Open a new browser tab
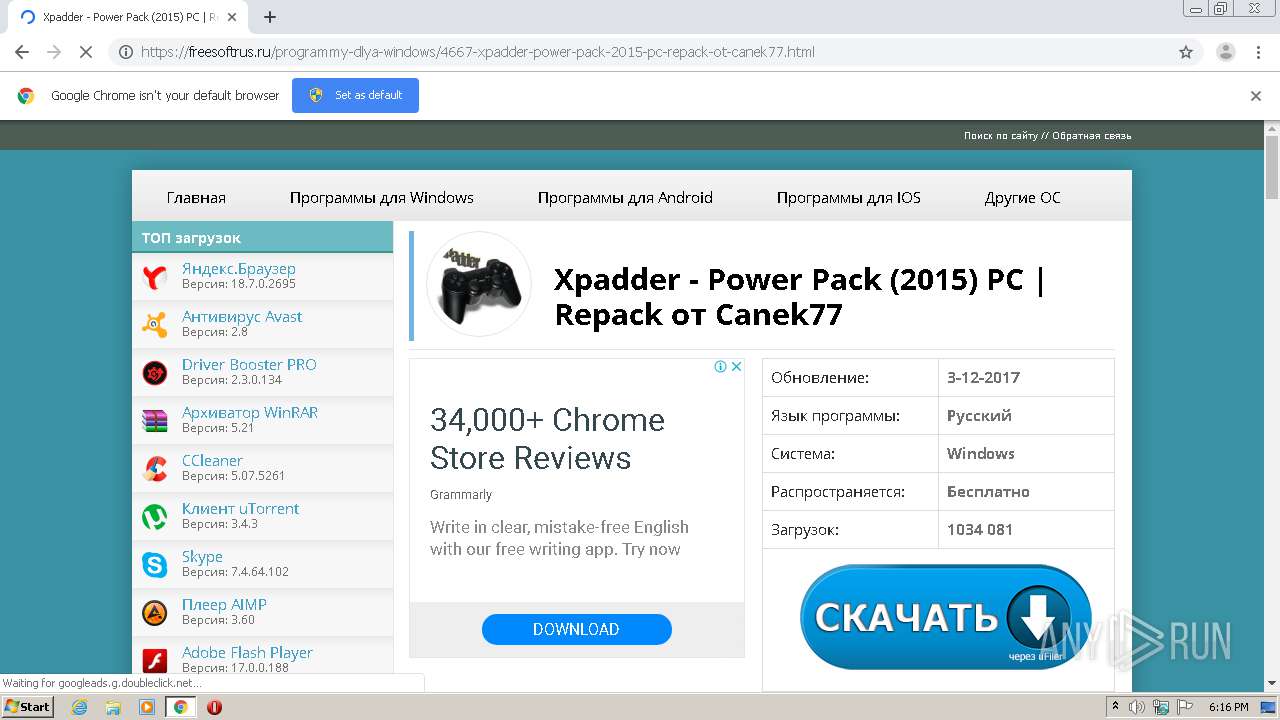1280x720 pixels. pos(270,17)
